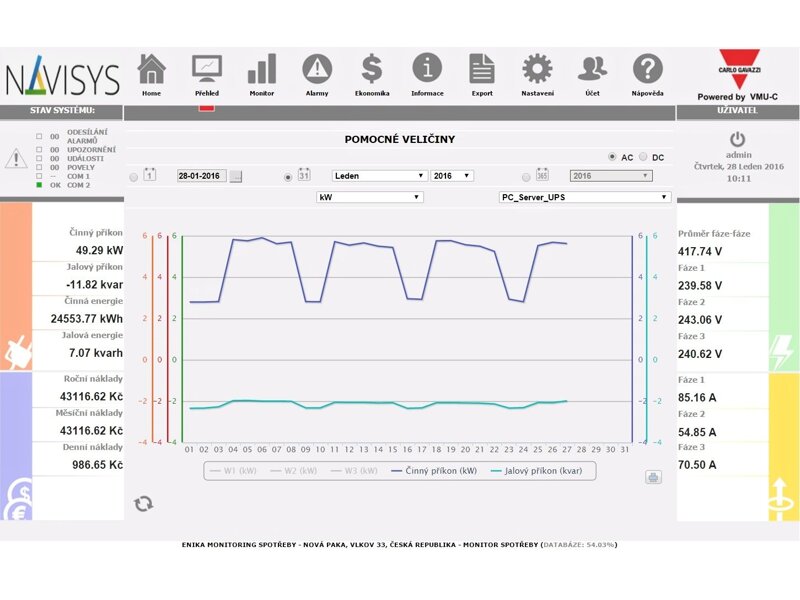Open the PC_Server_UPS device dropdown

tap(584, 198)
